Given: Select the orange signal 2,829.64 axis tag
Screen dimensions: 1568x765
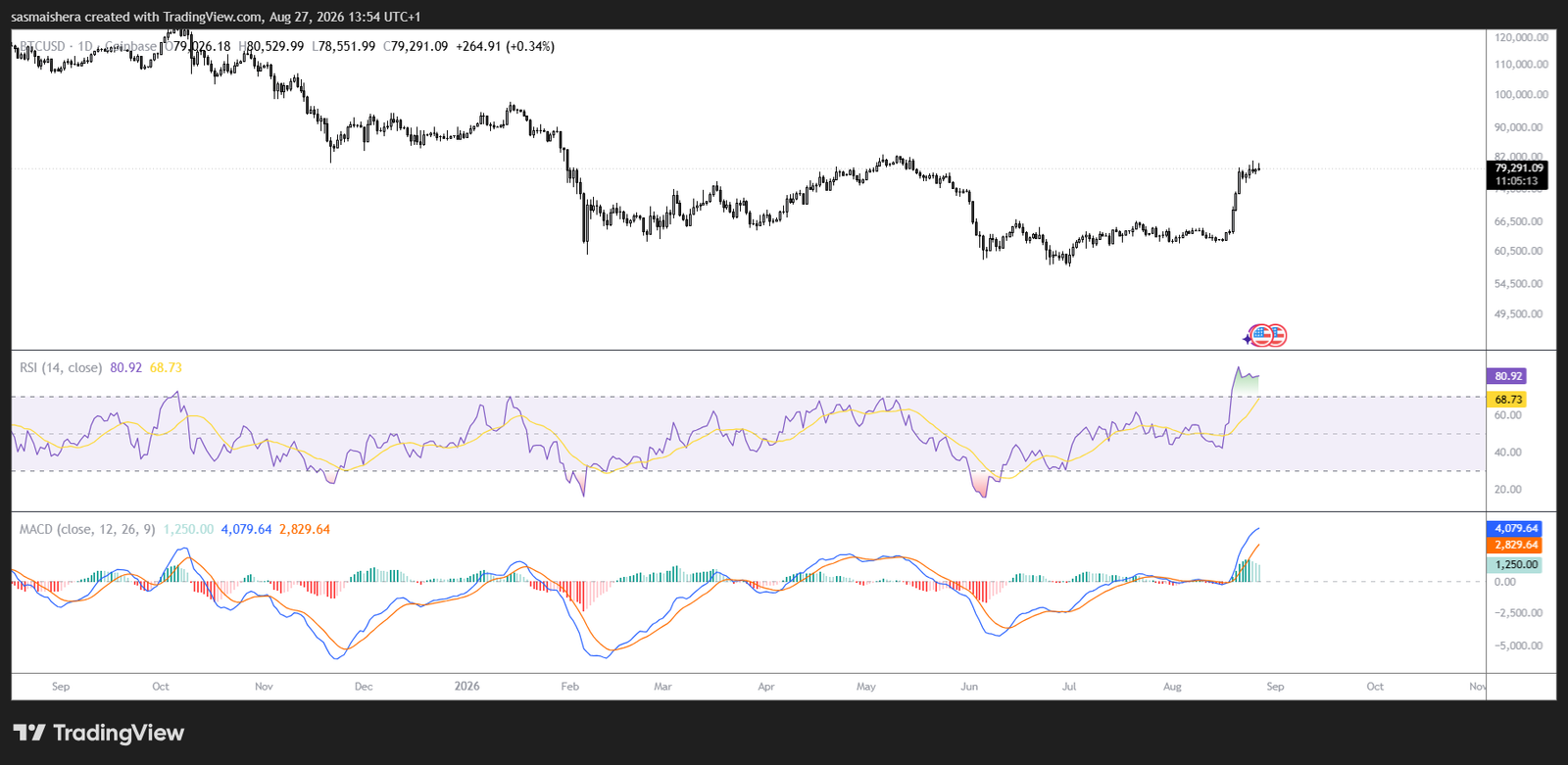Looking at the screenshot, I should (x=1515, y=545).
